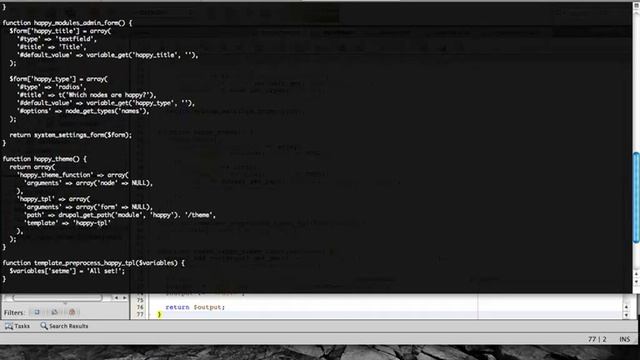
Task: Click the '77 | 2' cursor position indicator
Action: pos(597,339)
